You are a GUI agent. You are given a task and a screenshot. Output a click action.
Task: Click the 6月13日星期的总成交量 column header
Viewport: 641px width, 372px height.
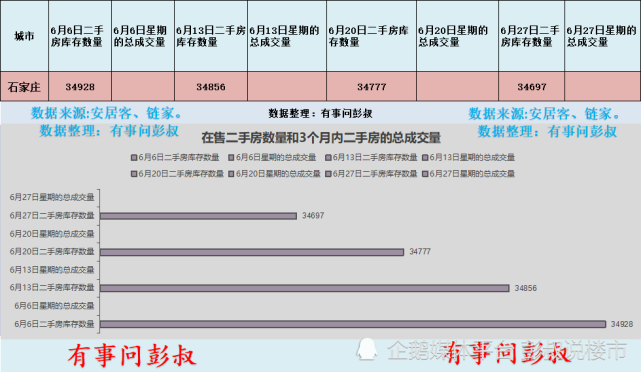(x=287, y=36)
